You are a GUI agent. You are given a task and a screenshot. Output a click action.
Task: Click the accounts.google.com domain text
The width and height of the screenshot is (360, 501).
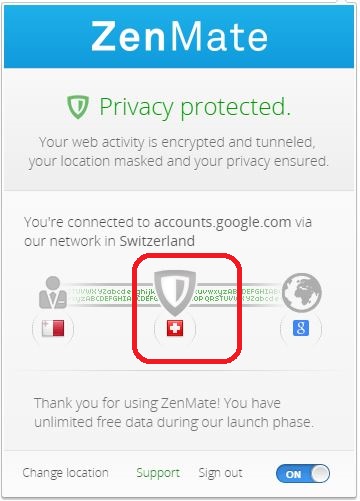222,222
